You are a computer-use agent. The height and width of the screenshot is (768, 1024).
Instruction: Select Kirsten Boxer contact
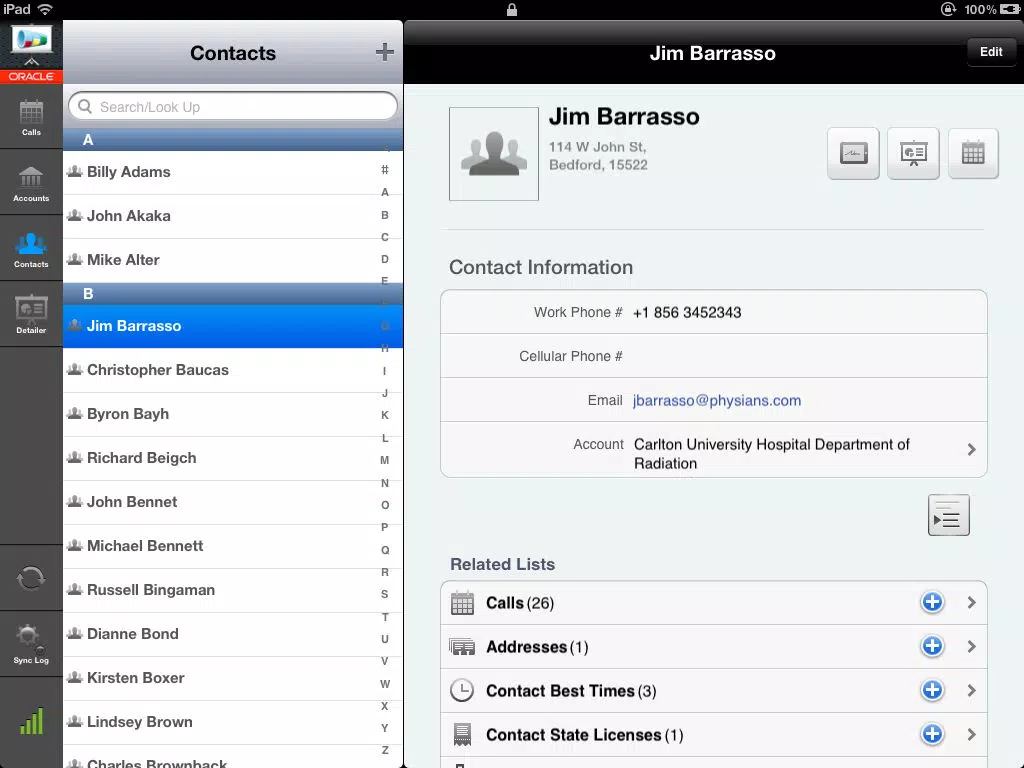233,678
